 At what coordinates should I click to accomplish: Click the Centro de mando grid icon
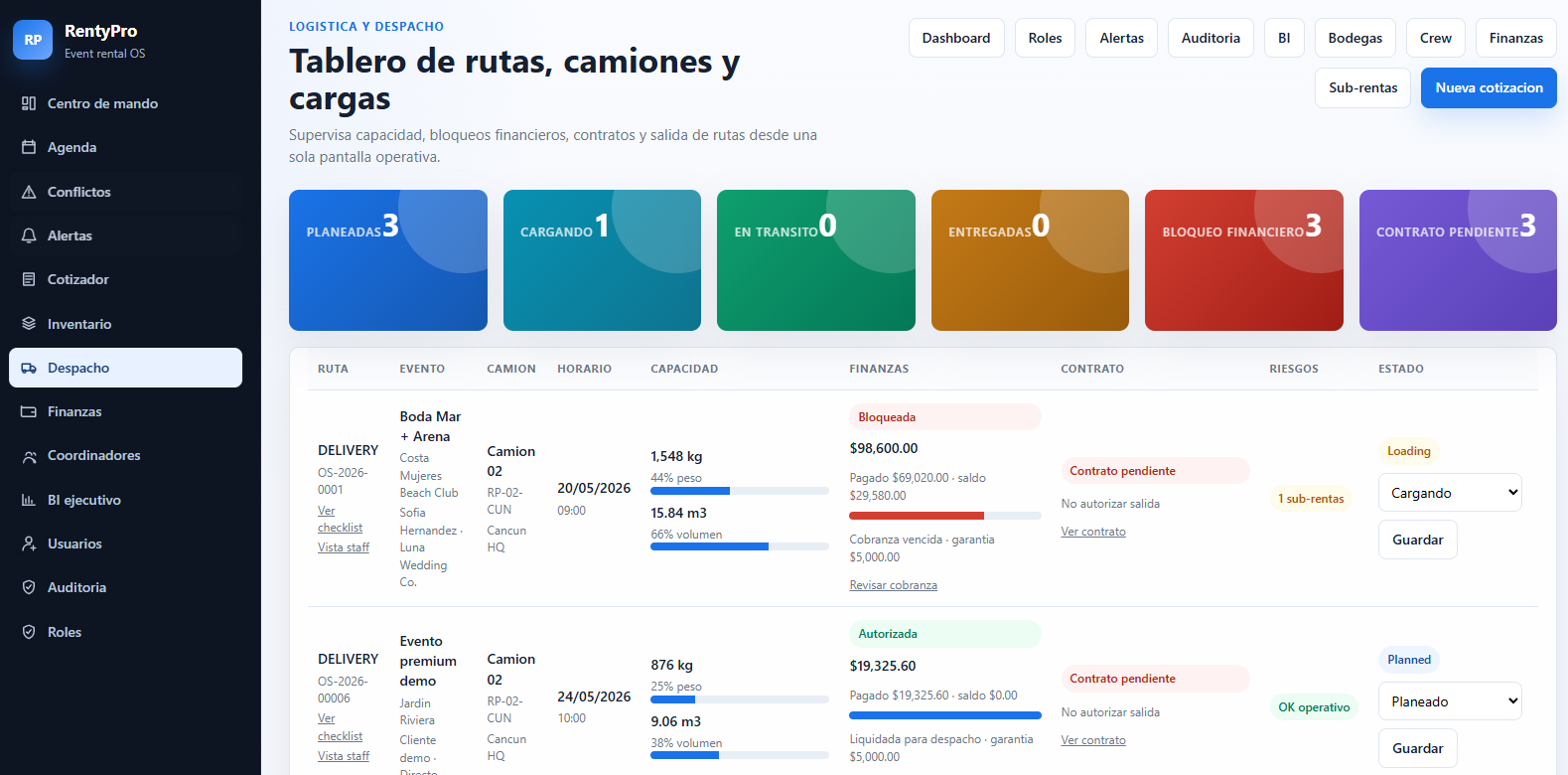click(29, 103)
